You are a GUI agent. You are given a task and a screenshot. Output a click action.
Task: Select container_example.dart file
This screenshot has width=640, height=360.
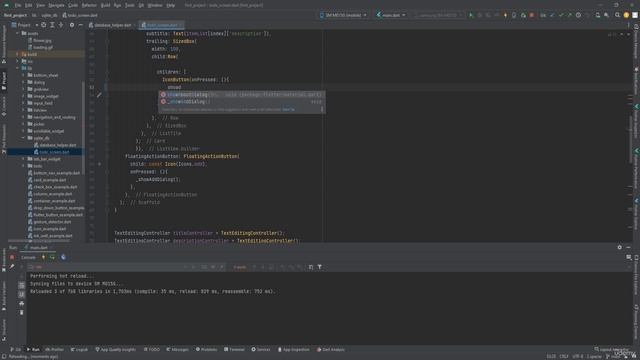tap(51, 201)
